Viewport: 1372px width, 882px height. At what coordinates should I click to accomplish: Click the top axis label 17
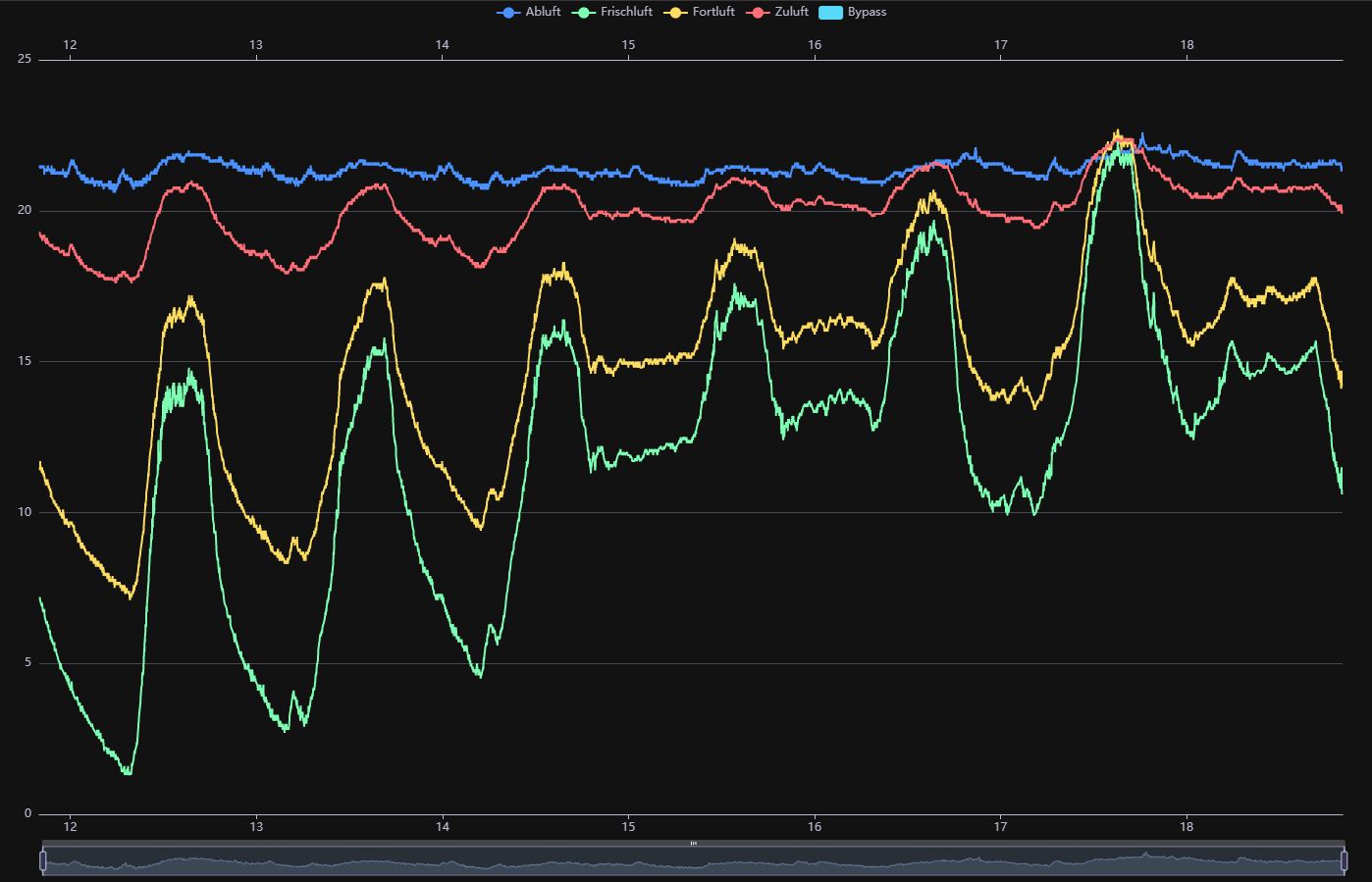pyautogui.click(x=1001, y=45)
